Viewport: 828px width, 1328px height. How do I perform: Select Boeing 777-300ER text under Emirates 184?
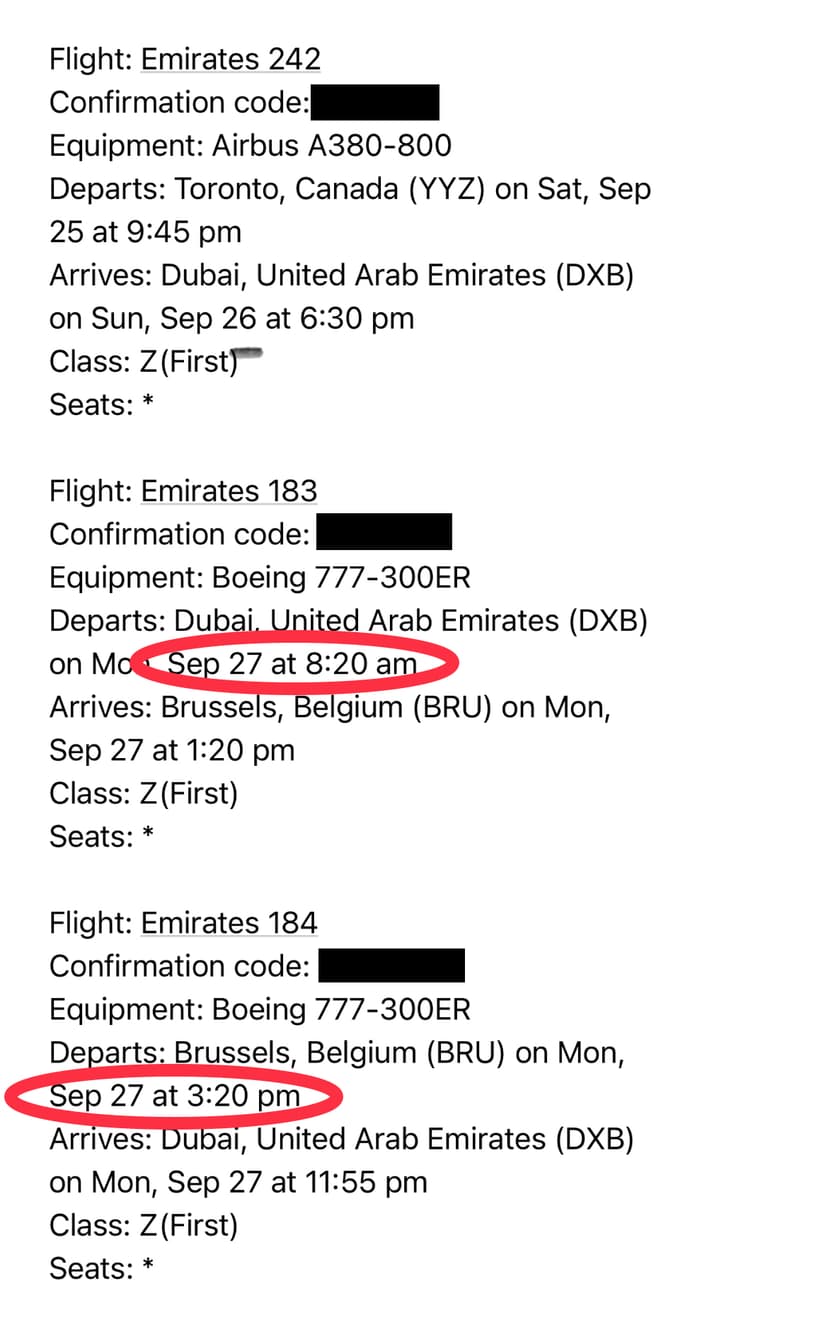(x=340, y=1009)
